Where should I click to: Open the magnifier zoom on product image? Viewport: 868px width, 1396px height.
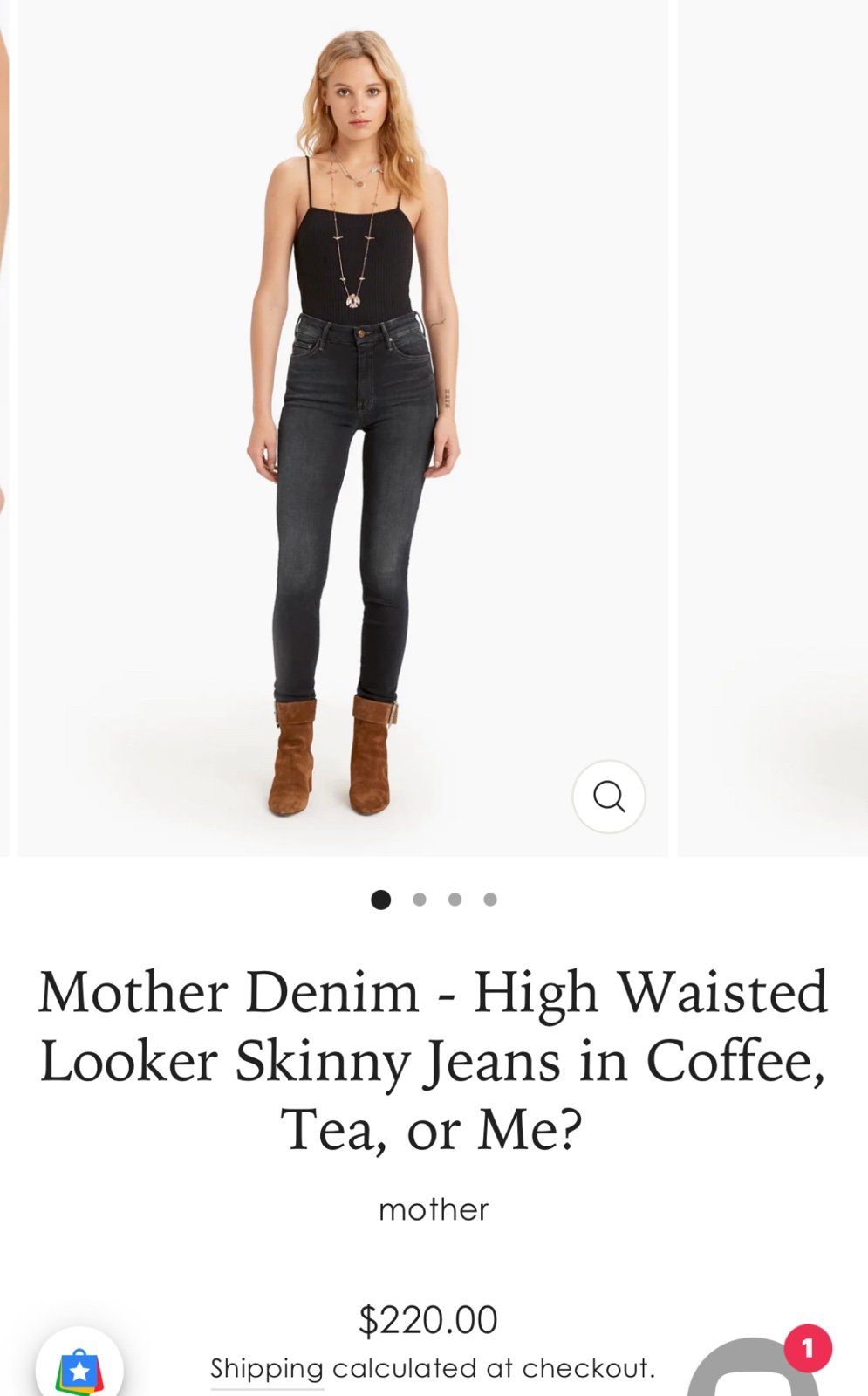click(608, 796)
